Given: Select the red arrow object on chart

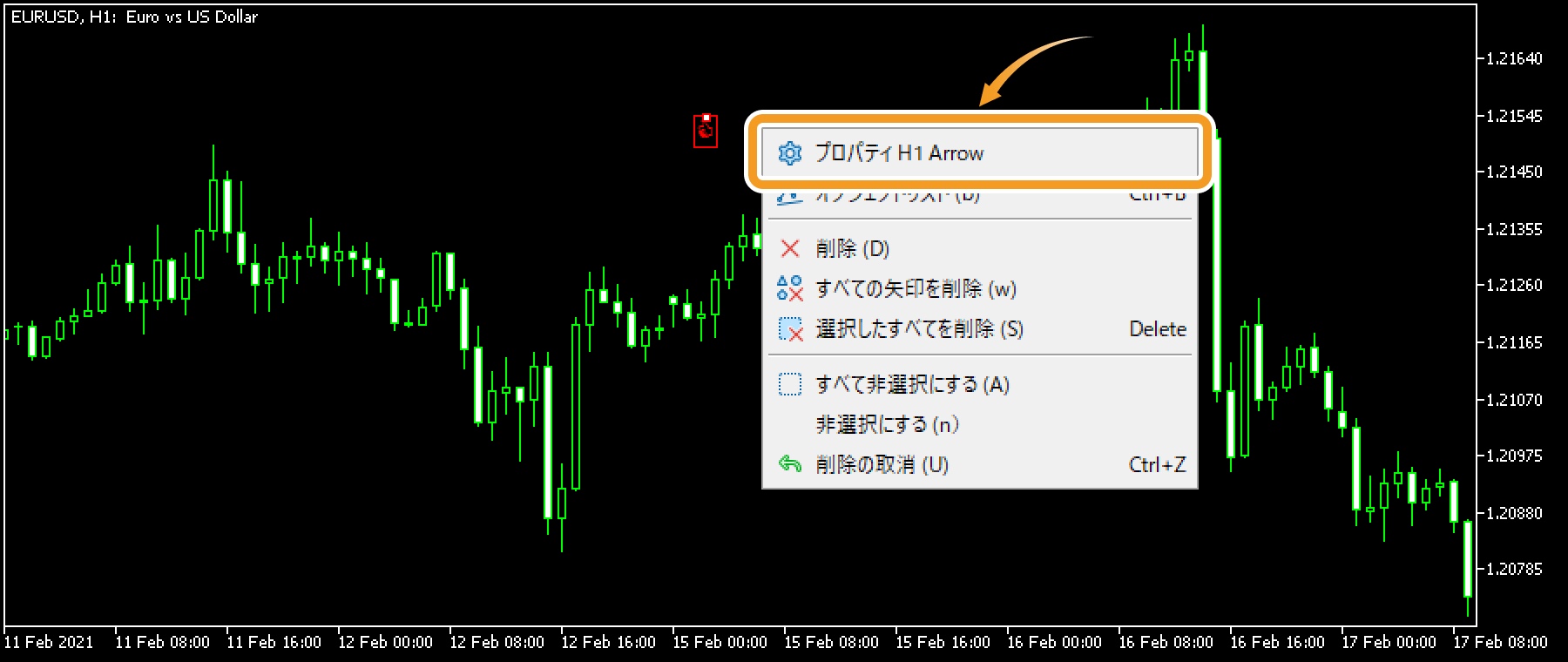Looking at the screenshot, I should 706,131.
